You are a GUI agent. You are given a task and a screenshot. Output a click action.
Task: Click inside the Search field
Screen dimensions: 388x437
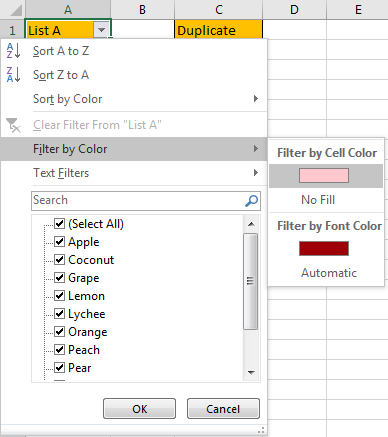(x=138, y=201)
